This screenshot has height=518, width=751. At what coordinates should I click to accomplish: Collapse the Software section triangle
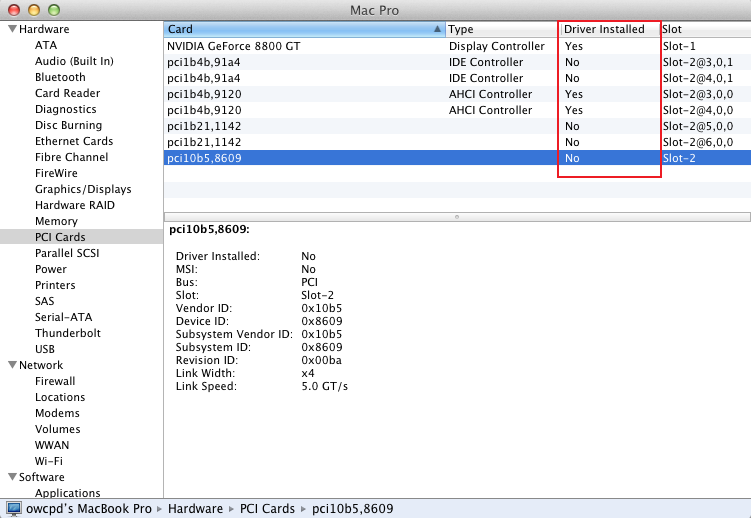(11, 478)
